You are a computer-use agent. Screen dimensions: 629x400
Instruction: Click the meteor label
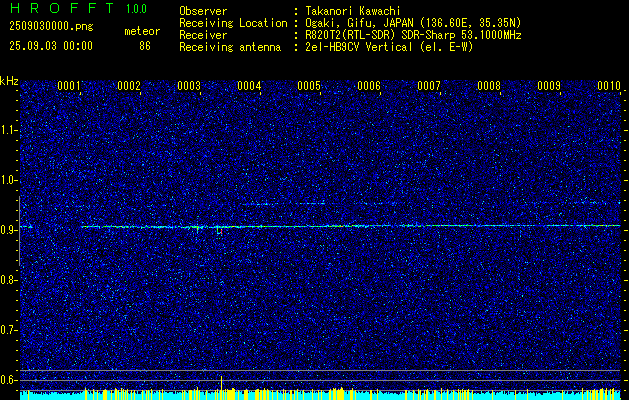pos(142,31)
